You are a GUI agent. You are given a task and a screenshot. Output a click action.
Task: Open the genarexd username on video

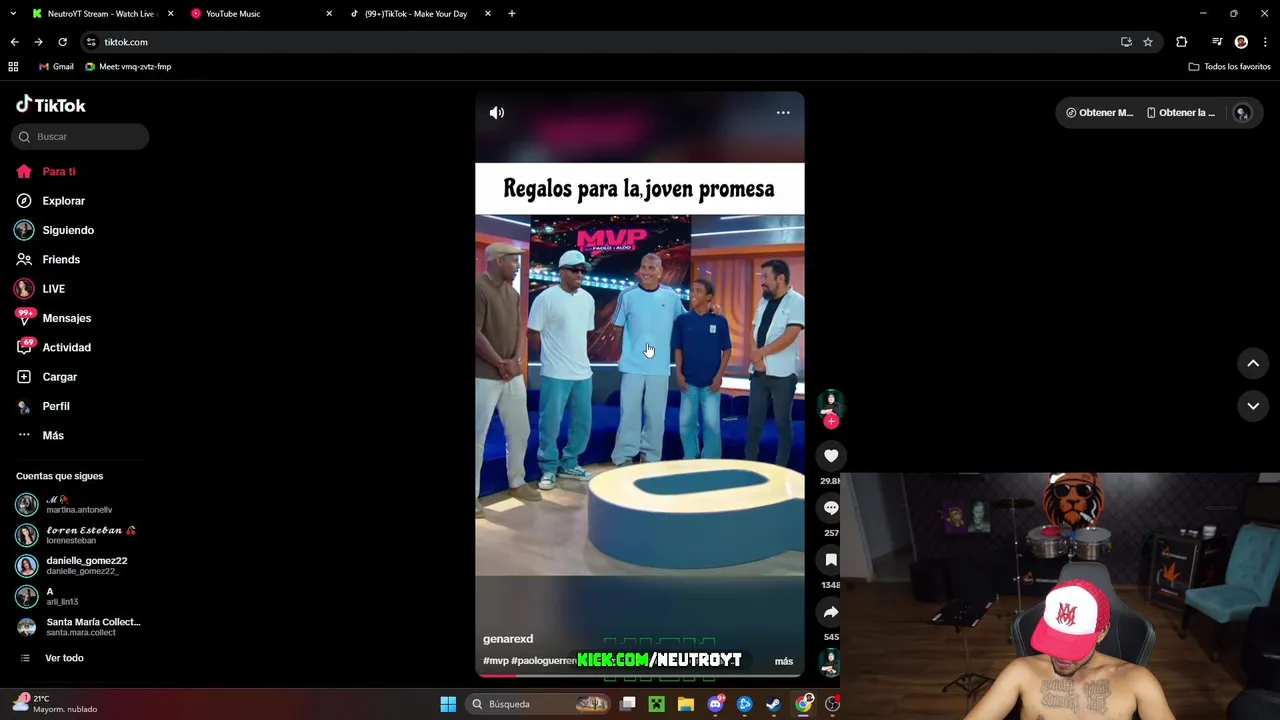(508, 639)
